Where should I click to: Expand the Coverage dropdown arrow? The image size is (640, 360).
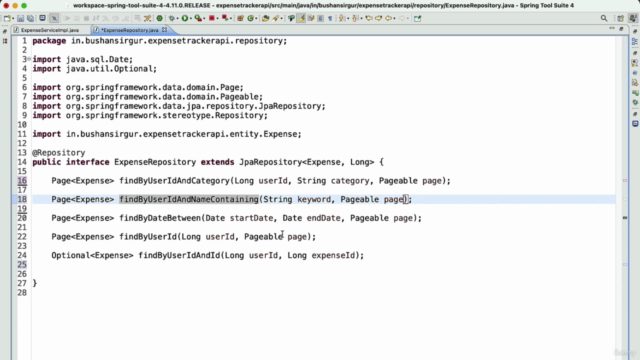point(204,18)
